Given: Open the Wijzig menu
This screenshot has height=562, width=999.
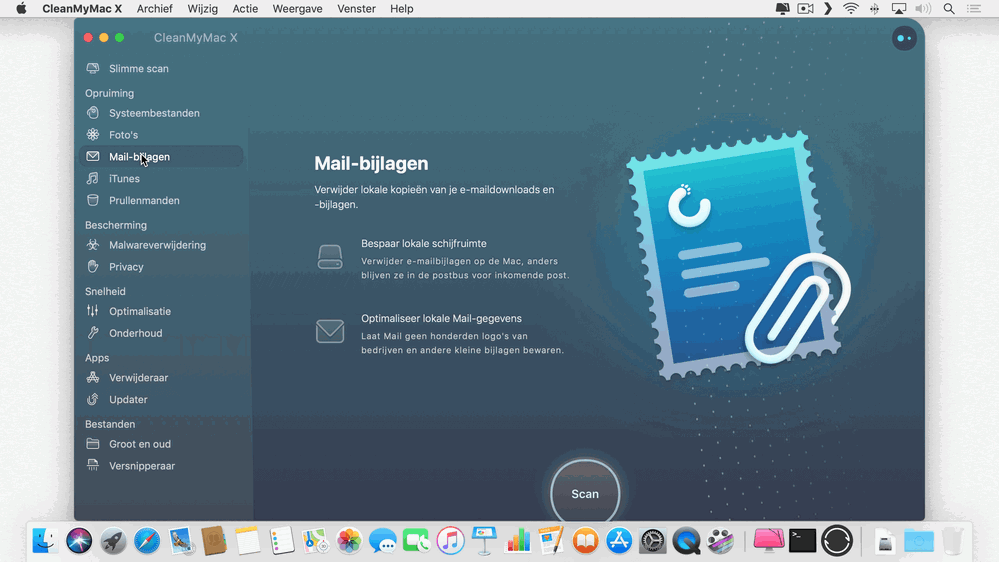Looking at the screenshot, I should click(203, 9).
